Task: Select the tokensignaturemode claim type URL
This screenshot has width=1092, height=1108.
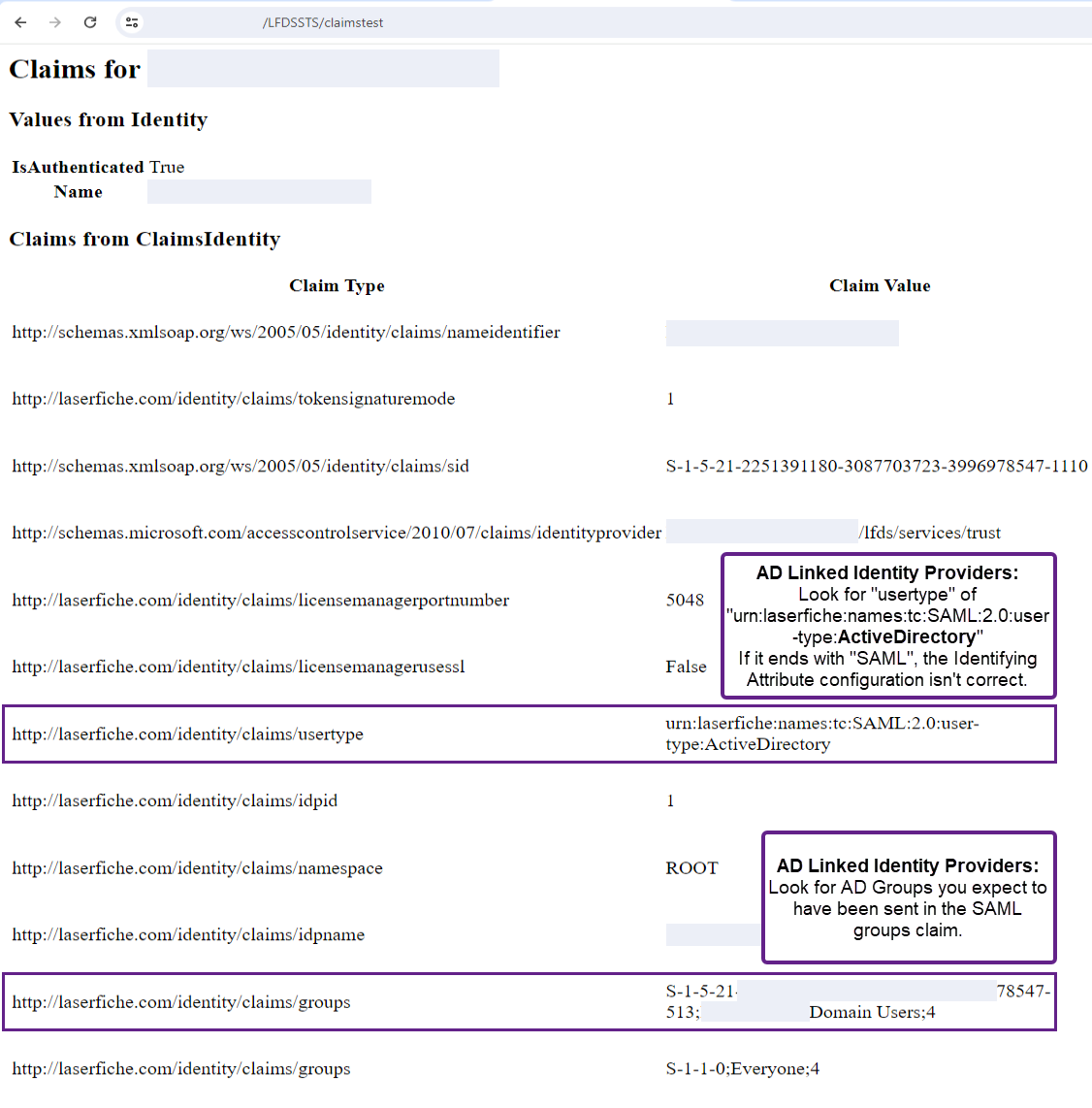Action: [x=234, y=399]
